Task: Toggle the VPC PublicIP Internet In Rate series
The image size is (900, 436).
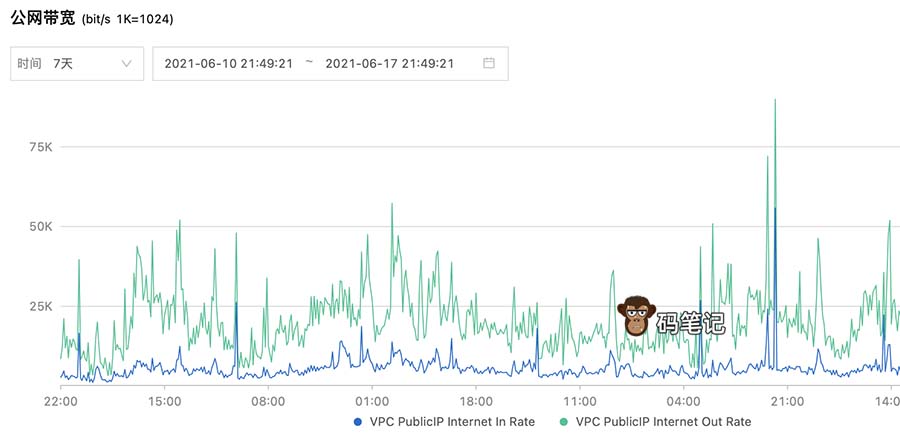Action: pyautogui.click(x=452, y=422)
